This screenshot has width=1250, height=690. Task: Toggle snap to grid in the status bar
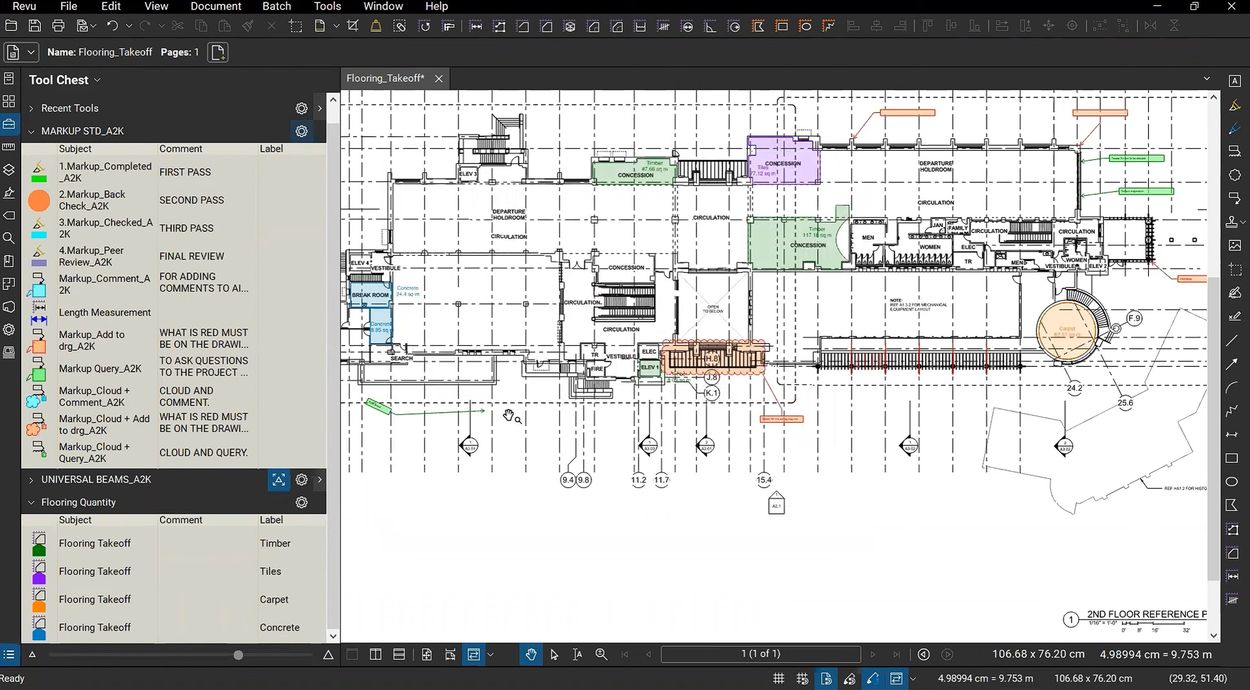802,679
